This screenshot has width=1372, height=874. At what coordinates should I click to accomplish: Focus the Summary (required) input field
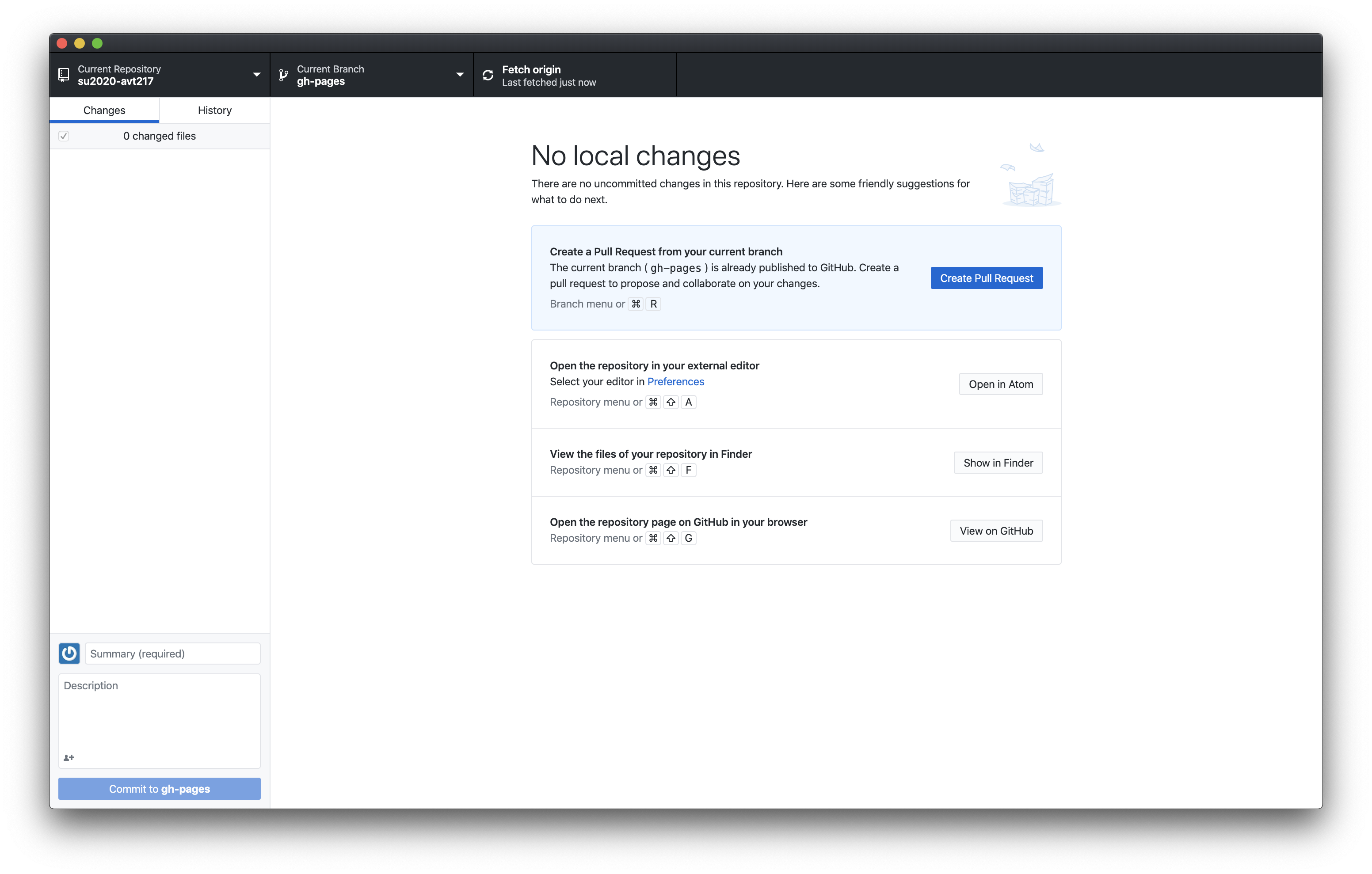(173, 654)
